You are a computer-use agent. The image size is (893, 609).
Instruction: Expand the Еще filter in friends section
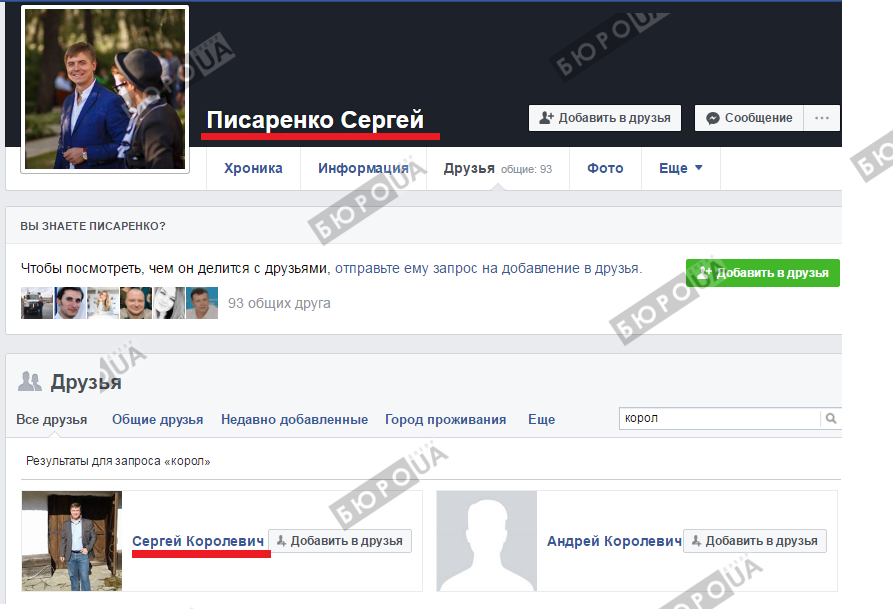click(x=541, y=420)
